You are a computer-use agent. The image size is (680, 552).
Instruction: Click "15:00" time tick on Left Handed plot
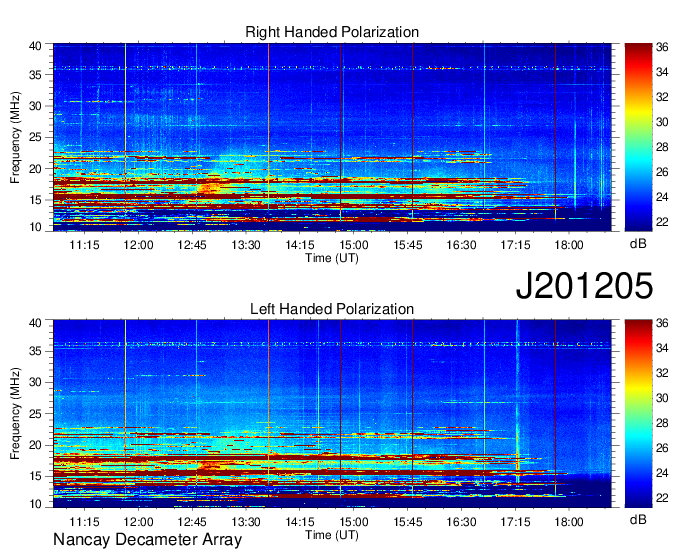[x=353, y=522]
